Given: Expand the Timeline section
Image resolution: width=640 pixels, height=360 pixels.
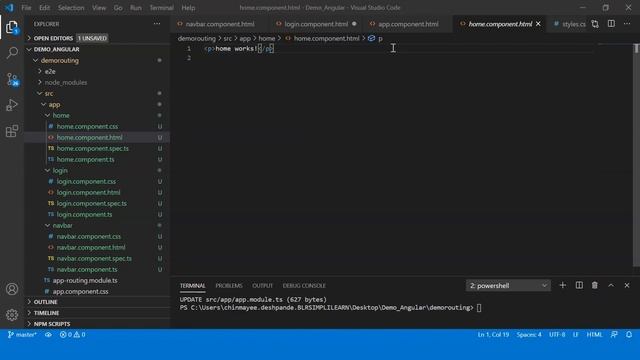Looking at the screenshot, I should (x=97, y=313).
